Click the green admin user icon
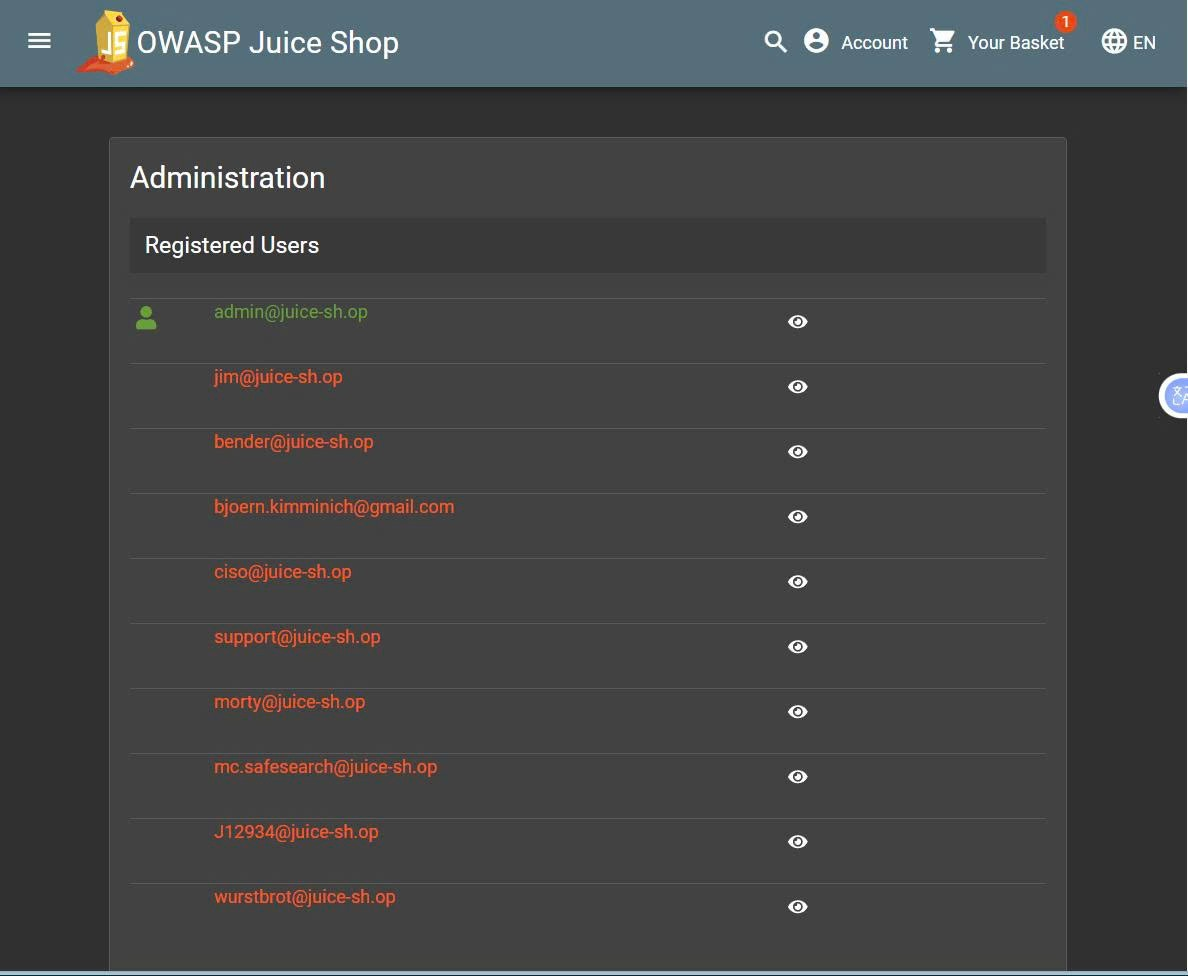The image size is (1188, 976). click(146, 319)
